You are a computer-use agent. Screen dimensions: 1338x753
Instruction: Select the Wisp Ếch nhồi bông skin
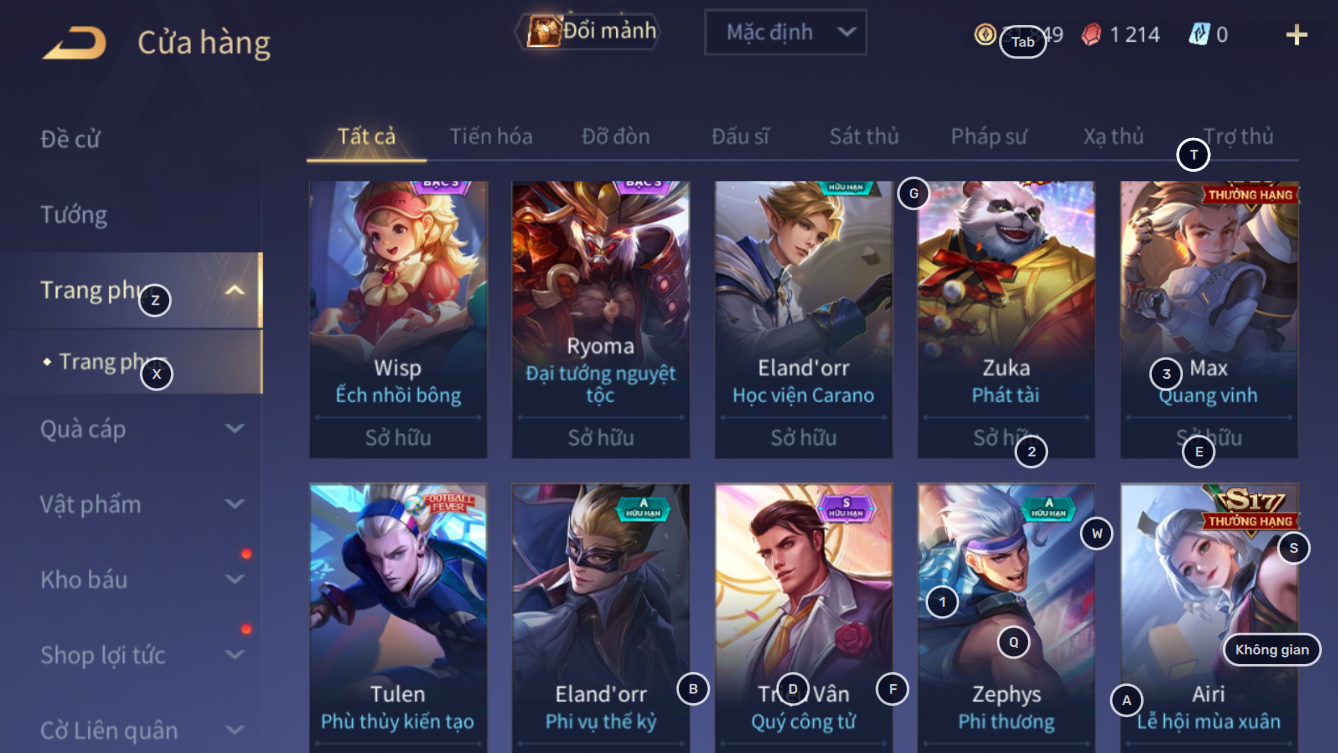[398, 319]
